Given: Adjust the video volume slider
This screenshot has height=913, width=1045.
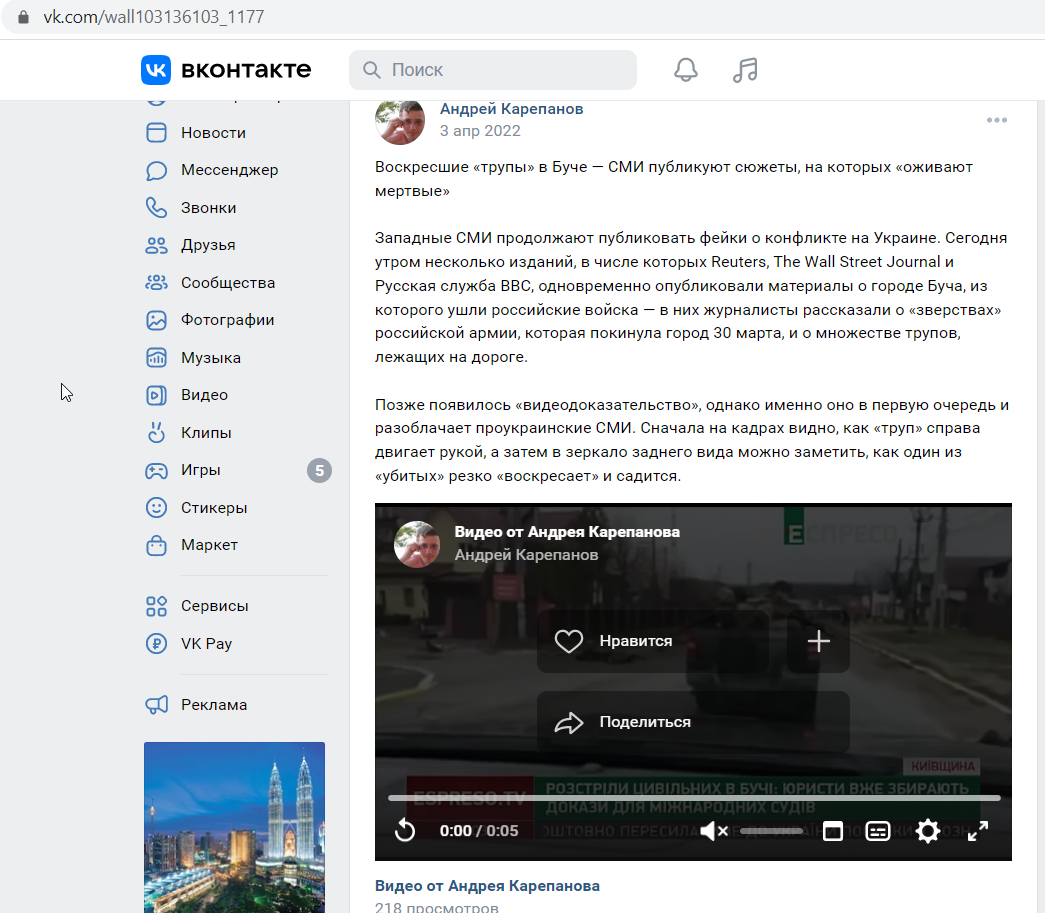Looking at the screenshot, I should point(771,831).
